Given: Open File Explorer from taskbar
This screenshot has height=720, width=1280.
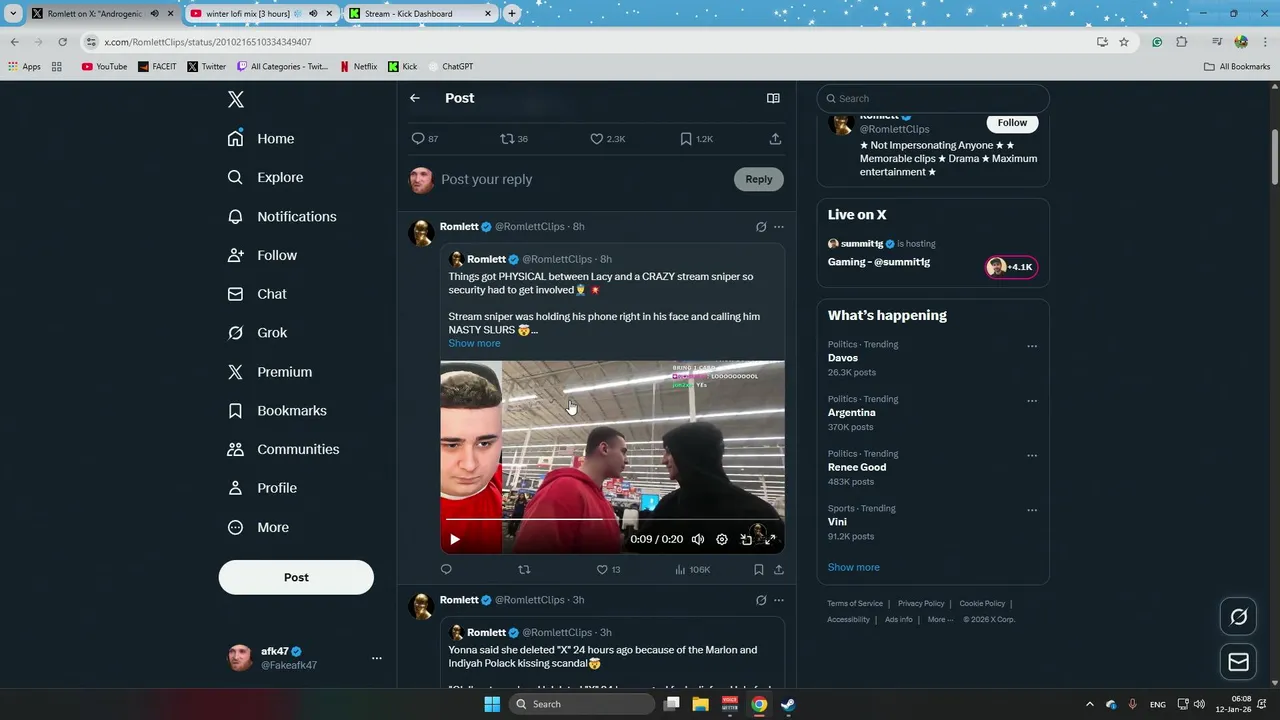Looking at the screenshot, I should [701, 704].
